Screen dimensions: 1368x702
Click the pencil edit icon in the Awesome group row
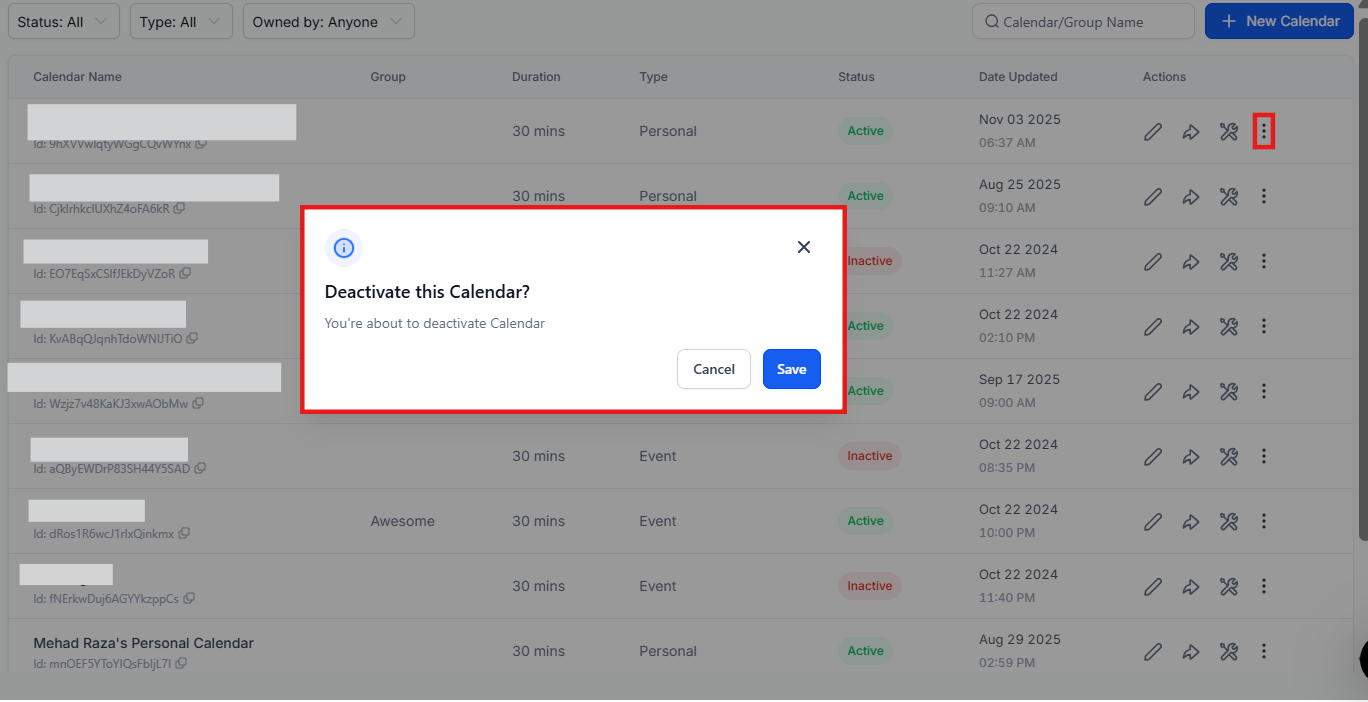tap(1153, 521)
